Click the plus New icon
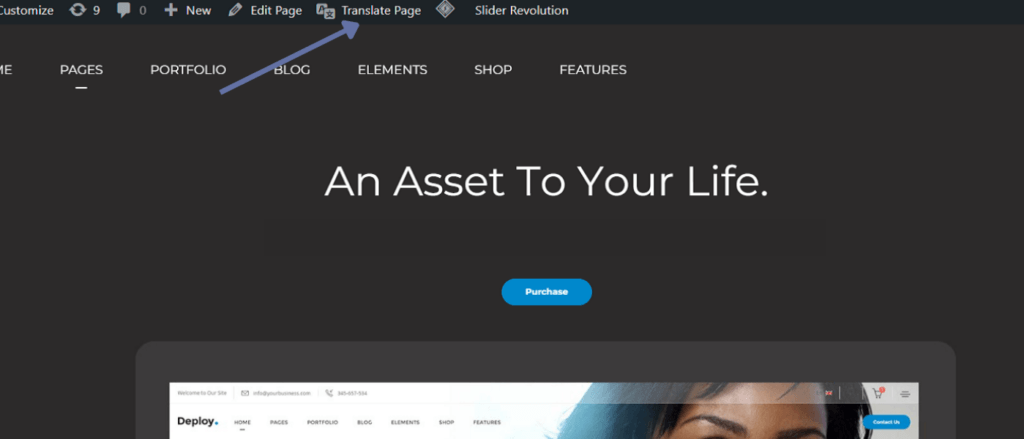 tap(171, 10)
